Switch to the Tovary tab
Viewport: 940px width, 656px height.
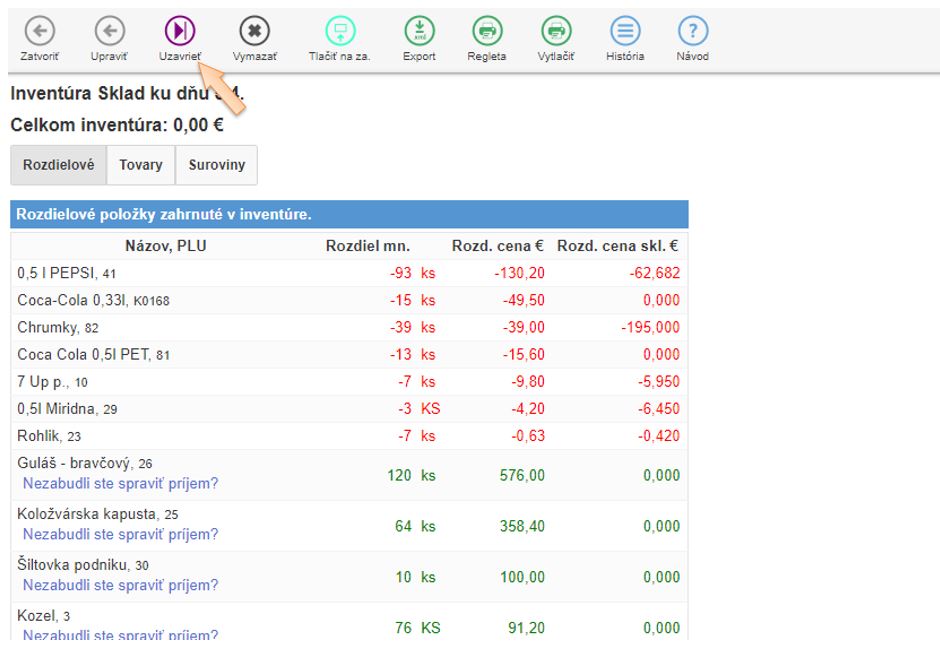pyautogui.click(x=141, y=165)
